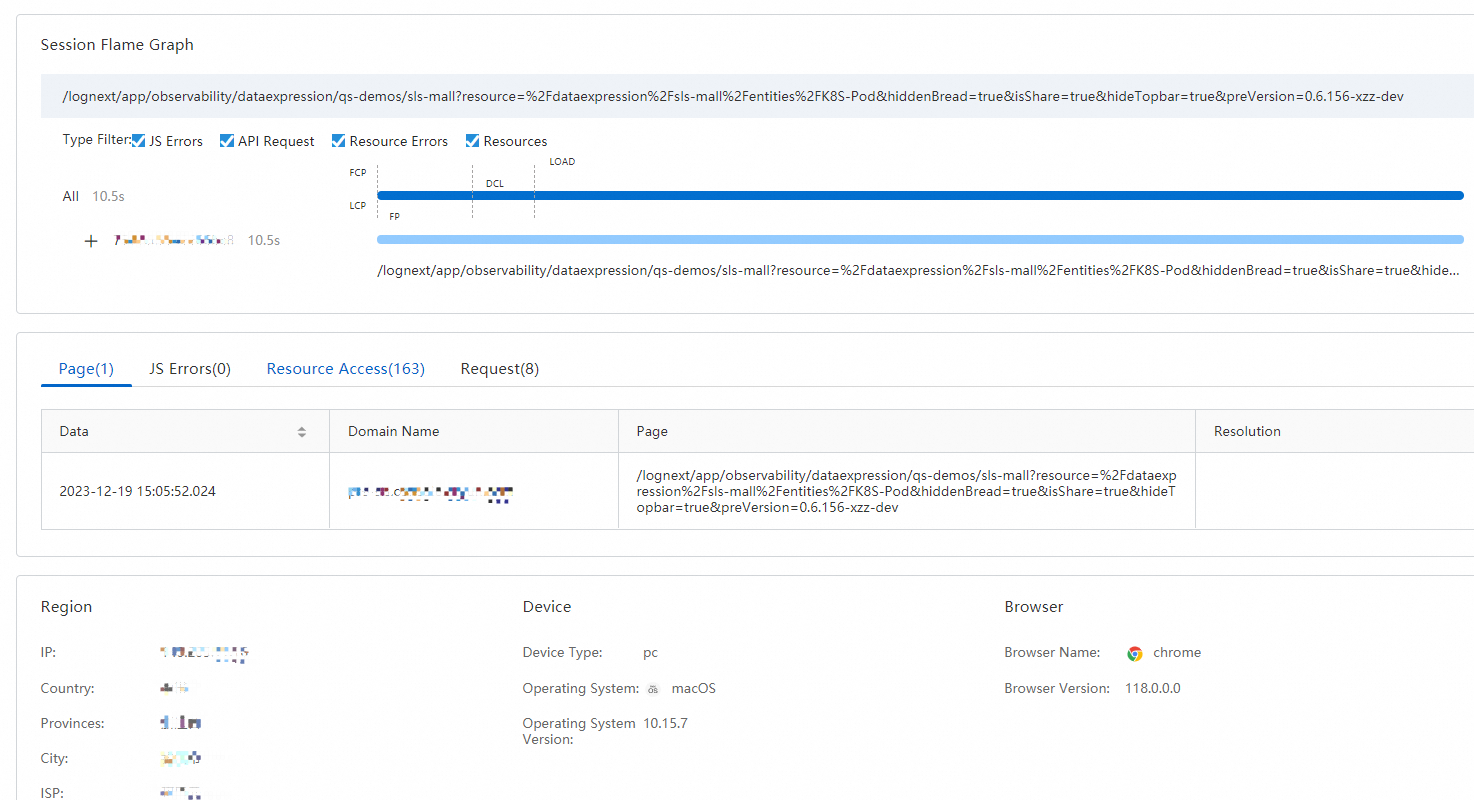Click the Chrome browser icon
This screenshot has height=800, width=1474.
tap(1135, 653)
